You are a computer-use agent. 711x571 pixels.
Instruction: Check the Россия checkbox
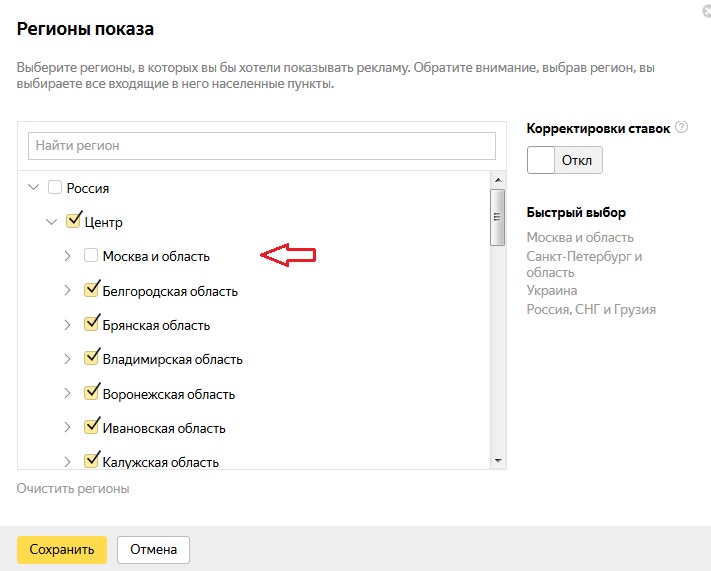(55, 187)
